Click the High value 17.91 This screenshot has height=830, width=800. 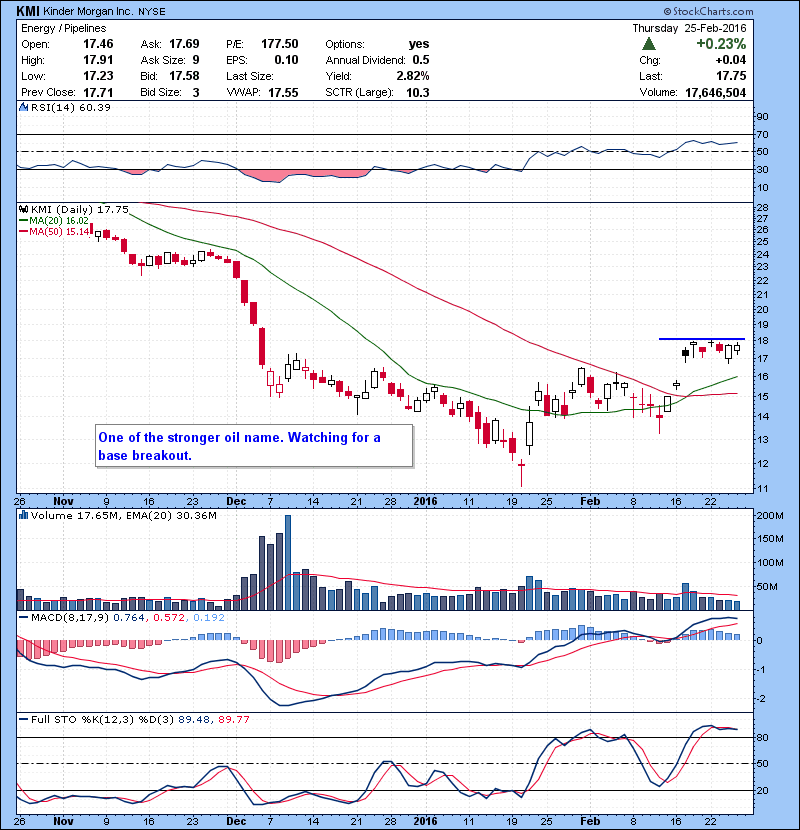[x=98, y=60]
